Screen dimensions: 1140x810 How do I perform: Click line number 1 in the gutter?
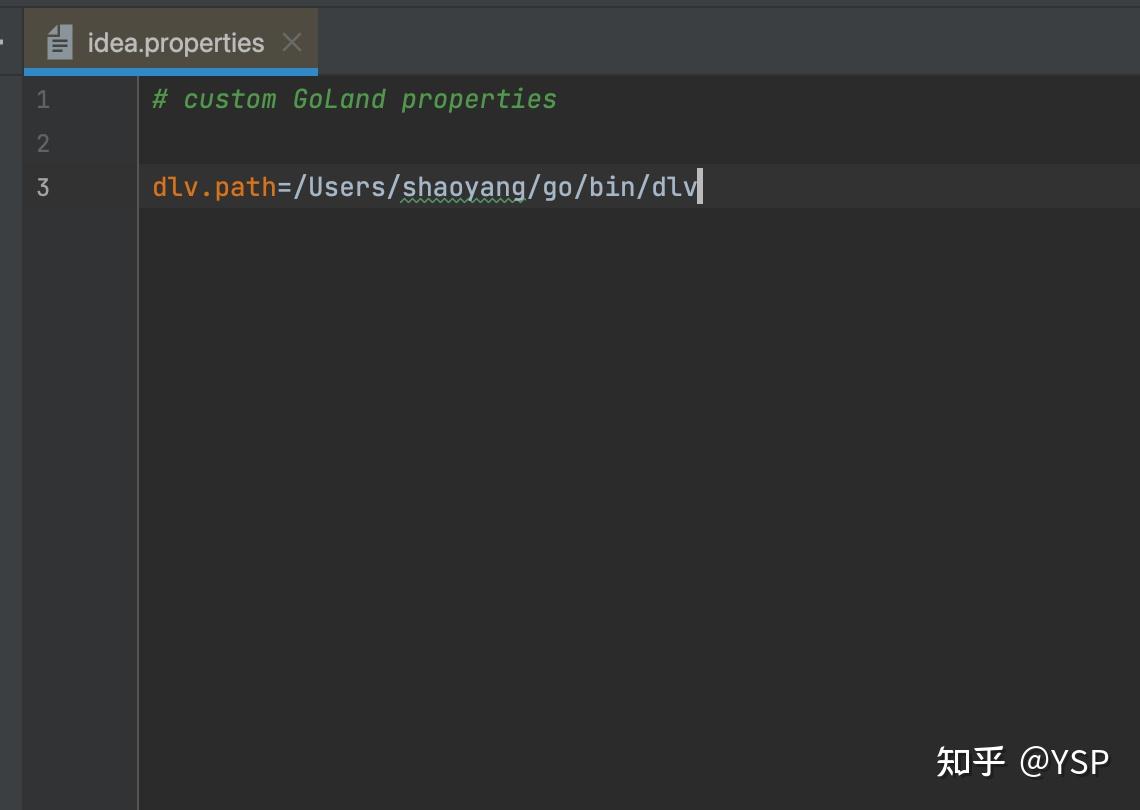click(43, 99)
